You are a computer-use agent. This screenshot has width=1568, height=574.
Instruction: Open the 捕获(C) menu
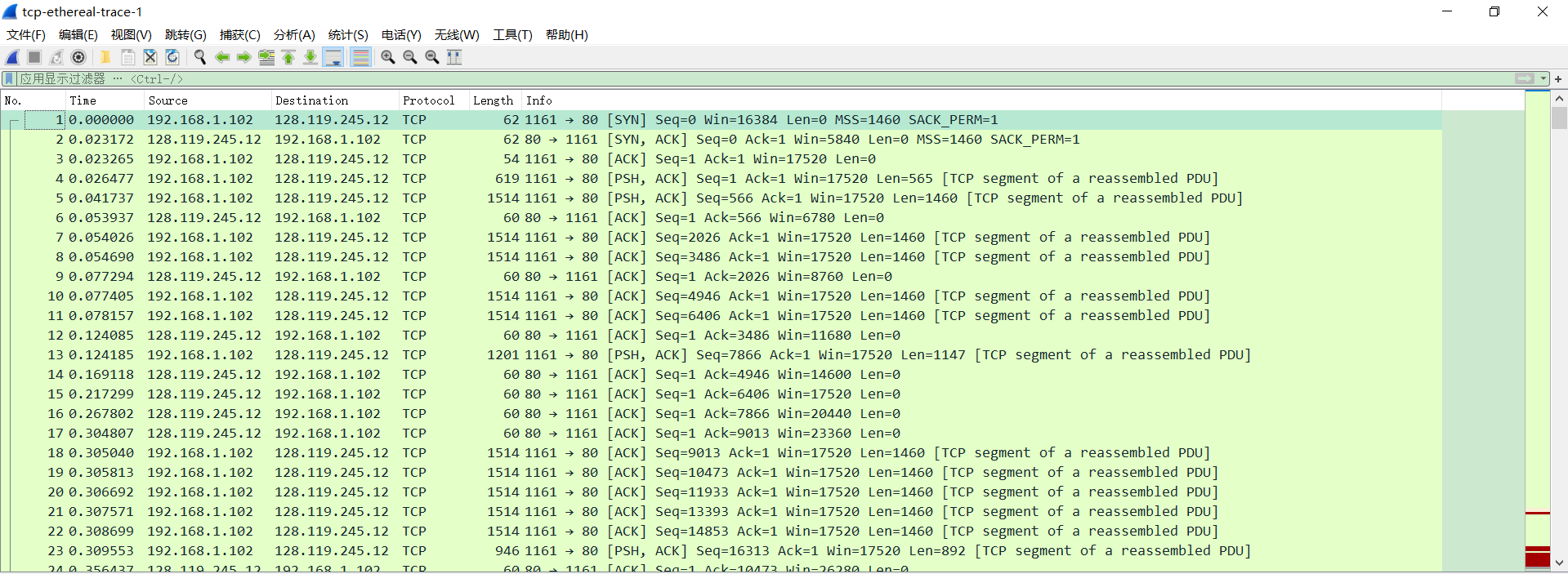click(240, 34)
